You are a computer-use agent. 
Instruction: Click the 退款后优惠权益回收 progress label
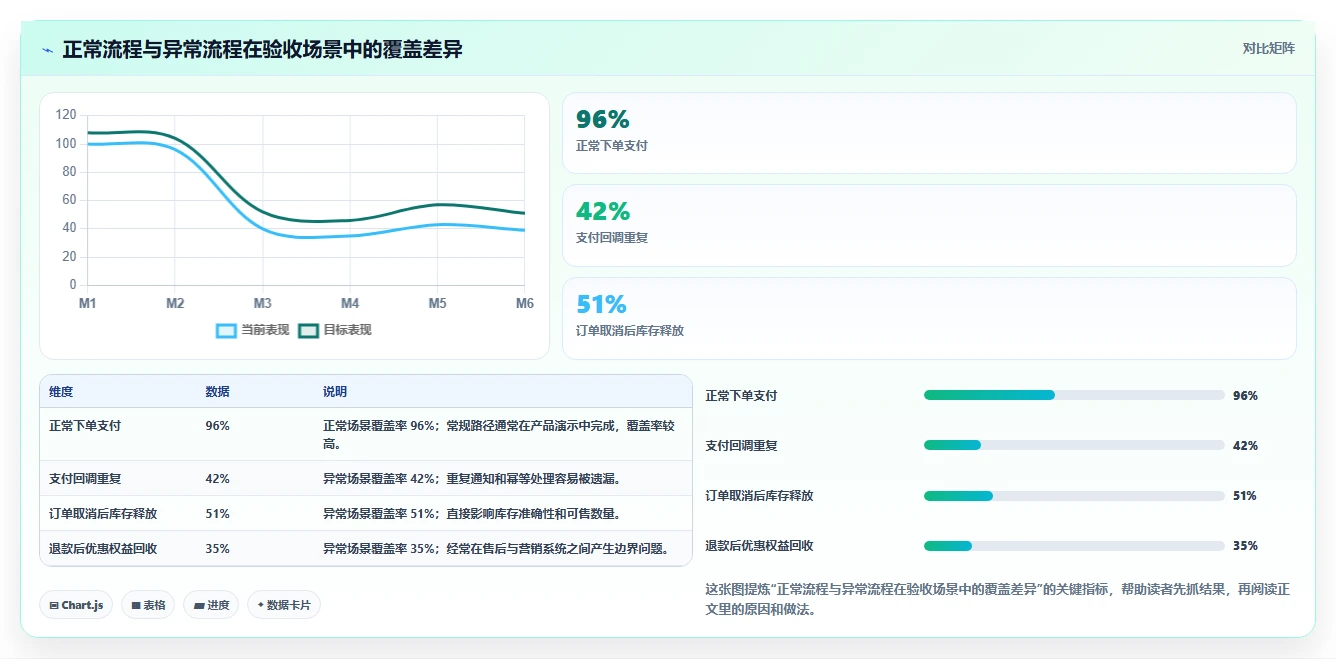[x=759, y=546]
